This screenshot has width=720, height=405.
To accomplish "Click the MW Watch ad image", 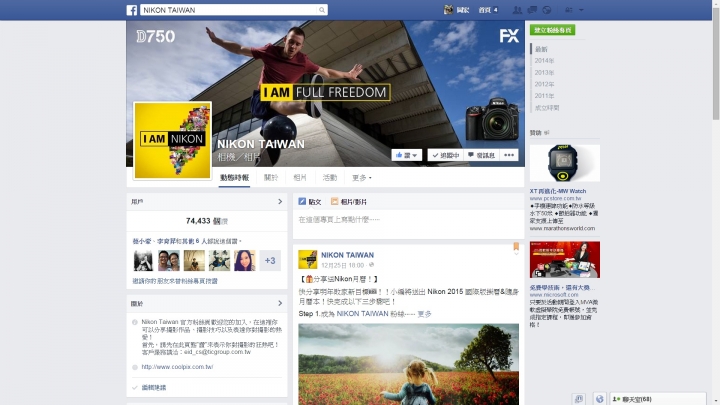I will tap(565, 163).
